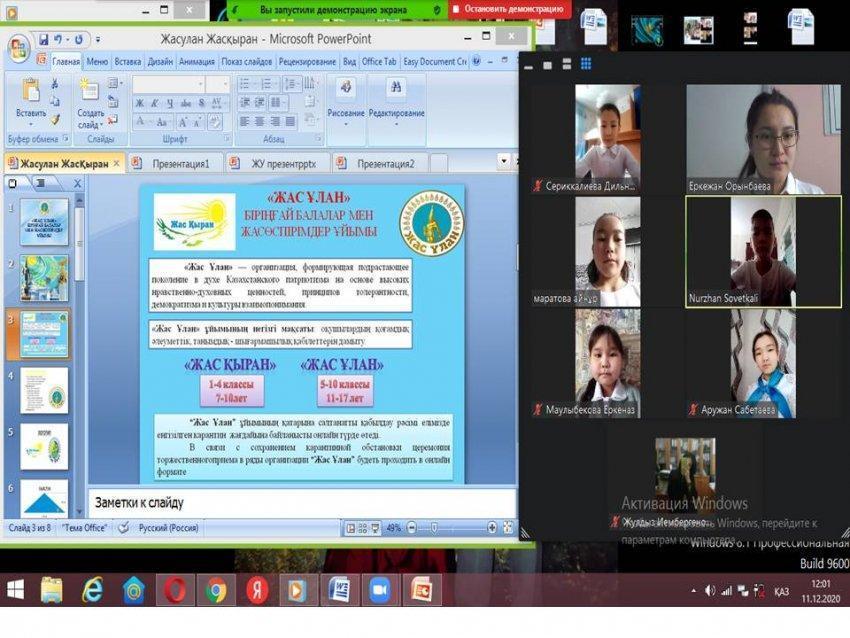Save the presentation from quick access toolbar
This screenshot has height=638, width=850.
pyautogui.click(x=43, y=40)
